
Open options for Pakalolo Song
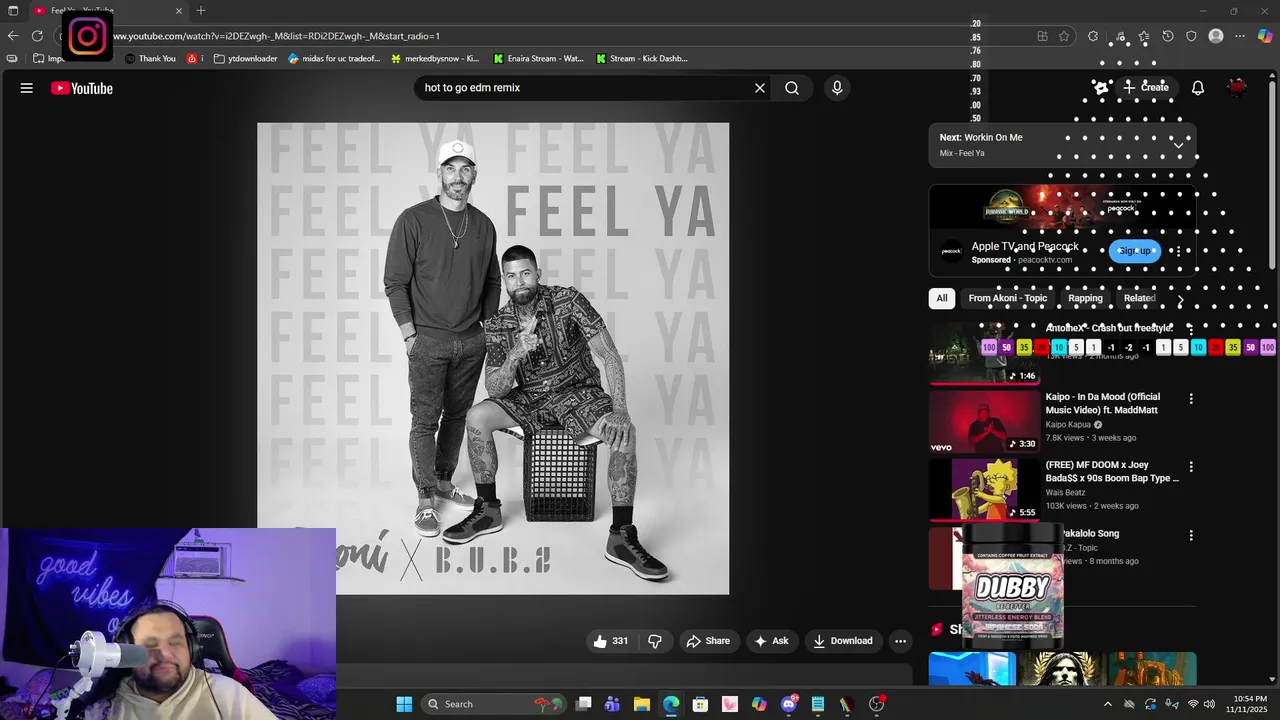point(1190,536)
